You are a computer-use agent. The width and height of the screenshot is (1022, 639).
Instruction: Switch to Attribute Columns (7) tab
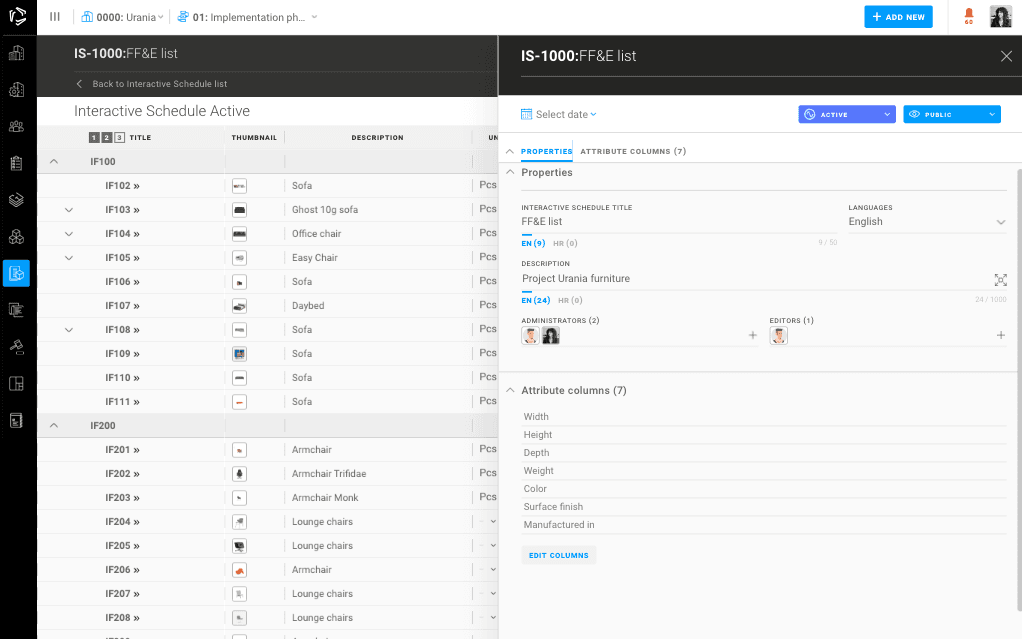633,152
